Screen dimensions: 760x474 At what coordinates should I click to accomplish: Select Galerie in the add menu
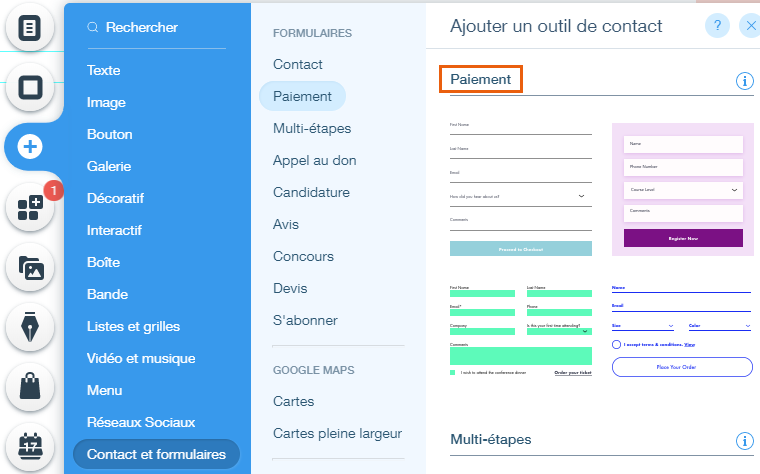[x=109, y=166]
